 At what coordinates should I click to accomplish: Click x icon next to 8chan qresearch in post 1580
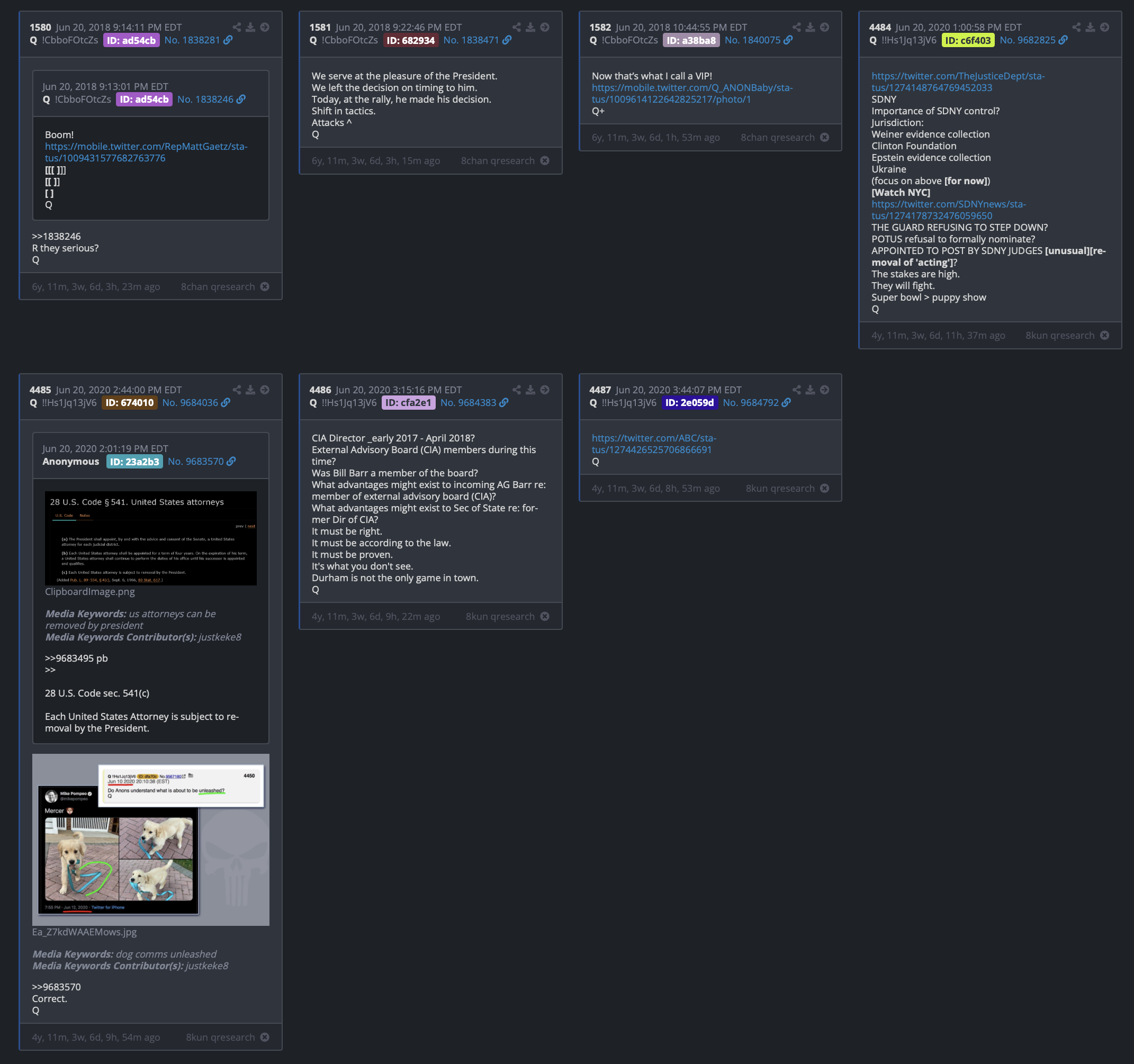click(x=265, y=286)
